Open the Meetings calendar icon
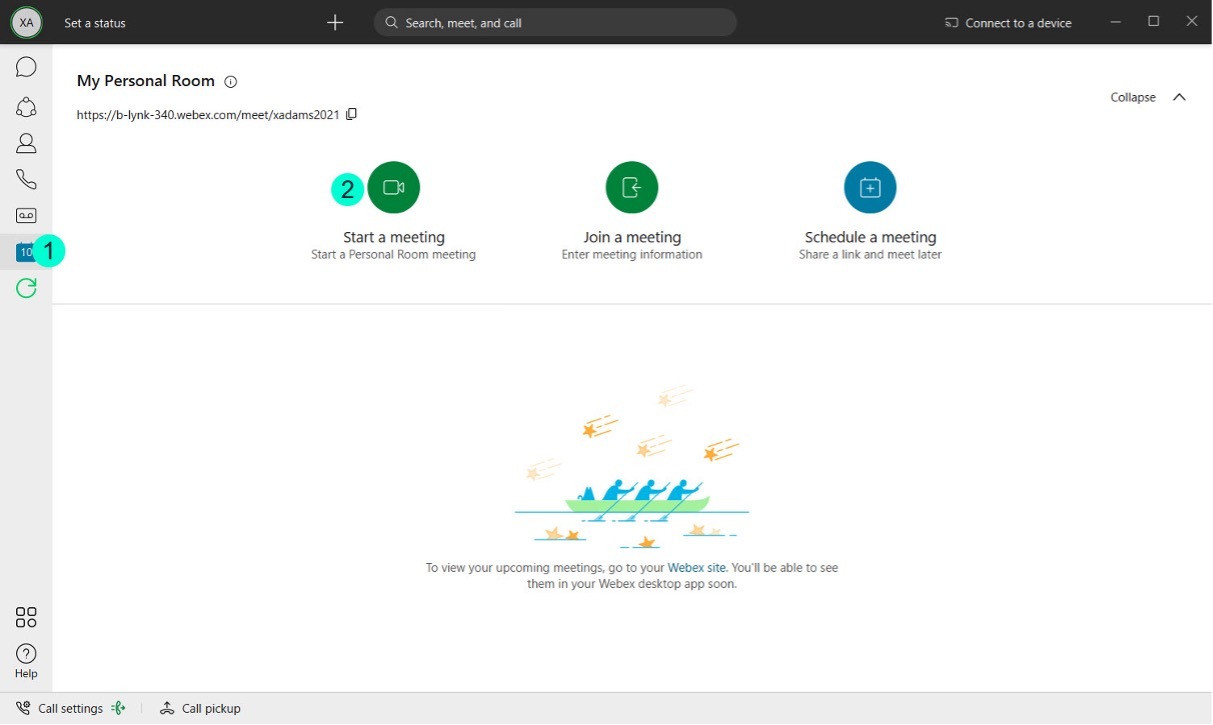1213x725 pixels. coord(25,252)
